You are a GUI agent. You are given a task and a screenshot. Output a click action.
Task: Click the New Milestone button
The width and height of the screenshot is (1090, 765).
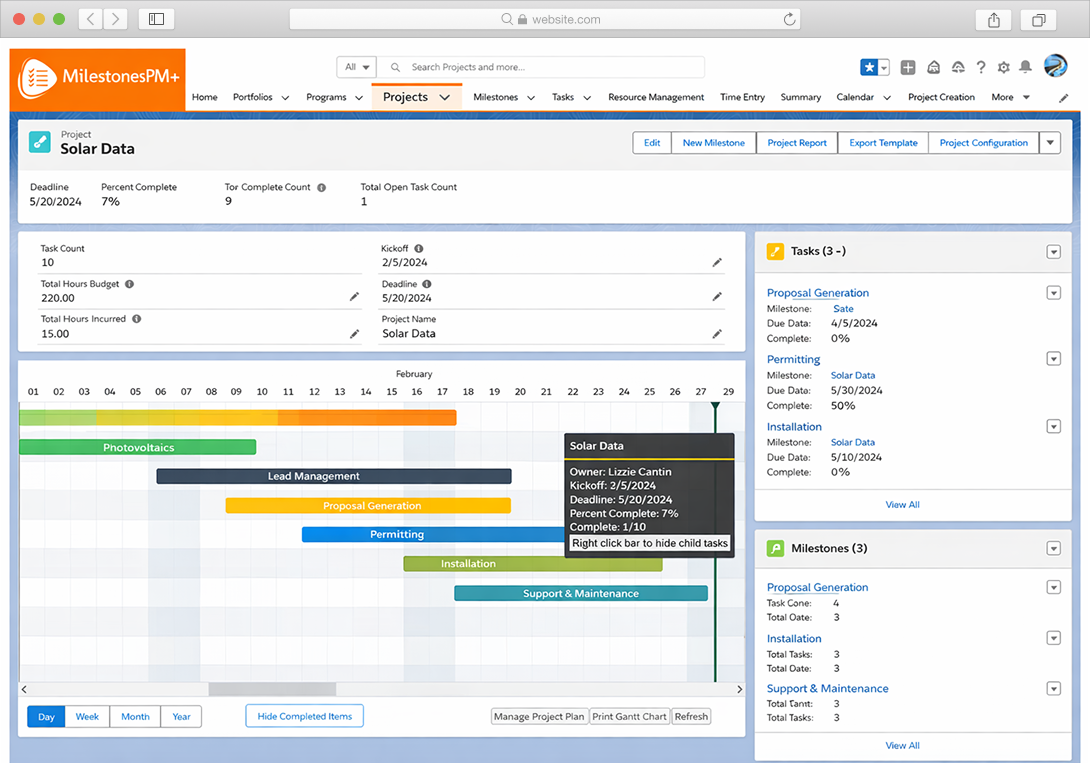tap(713, 143)
